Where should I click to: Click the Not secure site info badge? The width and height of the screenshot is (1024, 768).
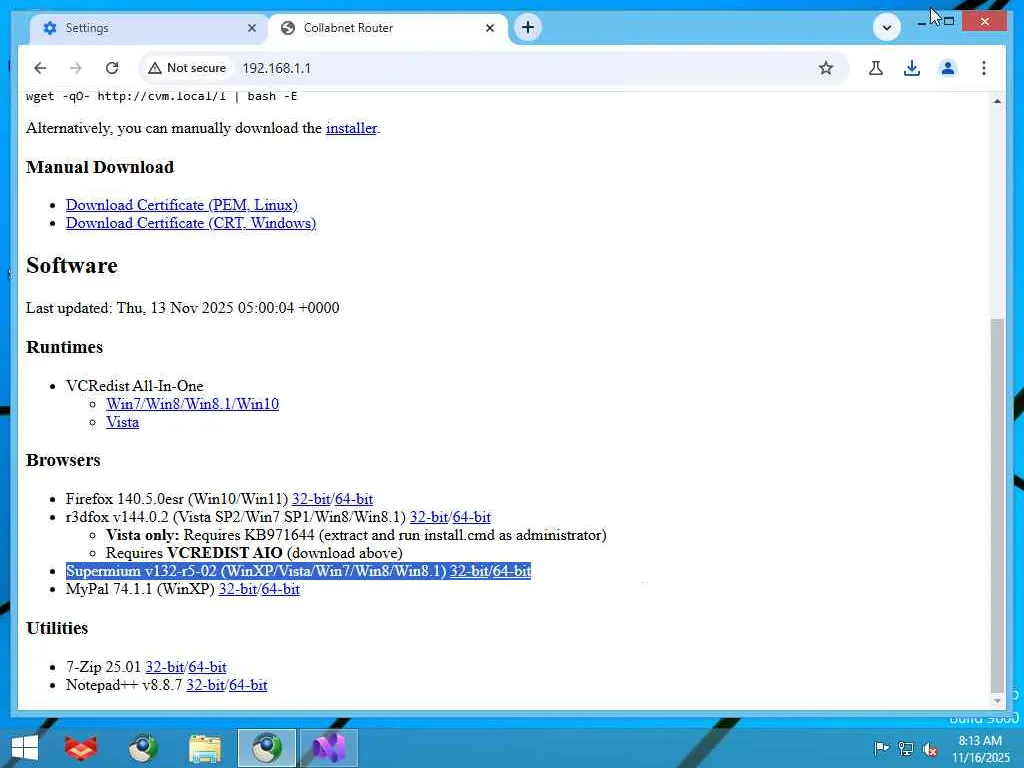[x=187, y=68]
